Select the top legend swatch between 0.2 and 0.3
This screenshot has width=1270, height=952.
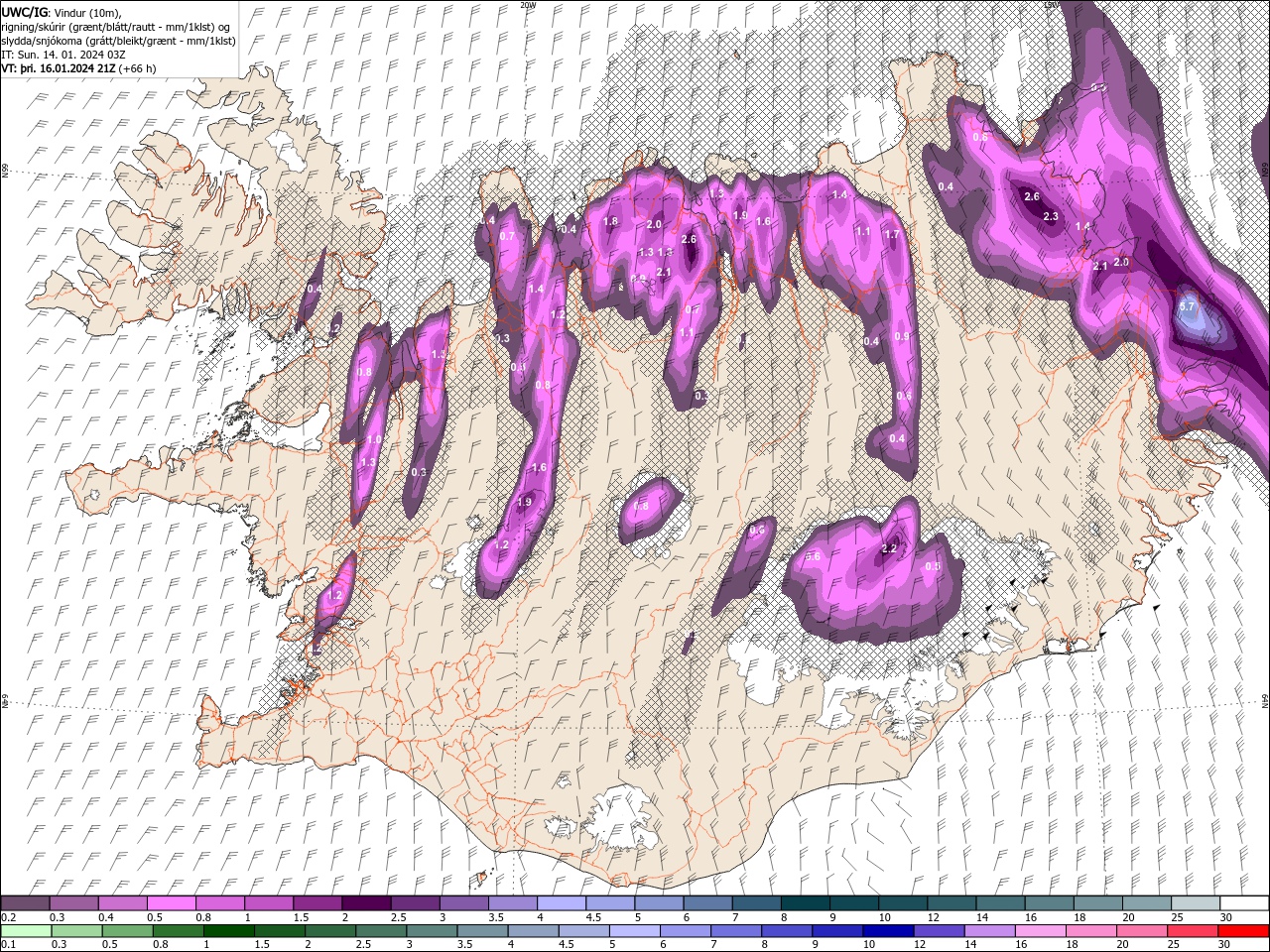pyautogui.click(x=25, y=903)
